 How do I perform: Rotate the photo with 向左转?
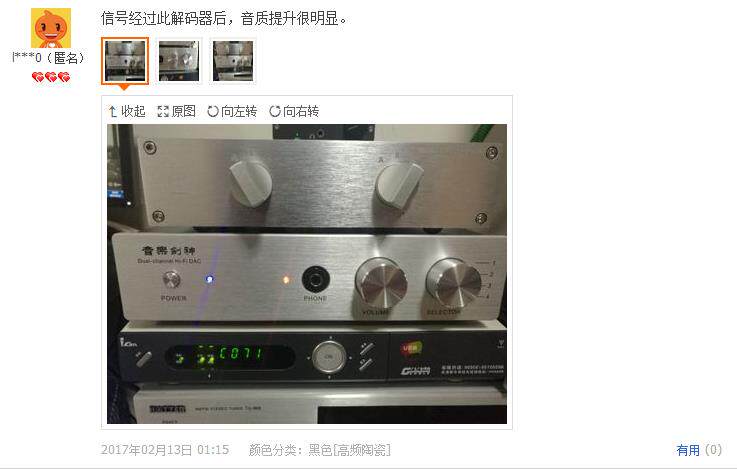point(239,111)
